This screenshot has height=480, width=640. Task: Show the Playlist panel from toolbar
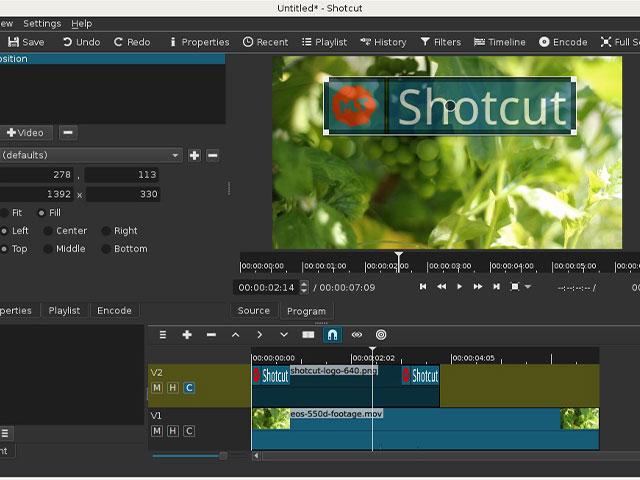tap(324, 42)
